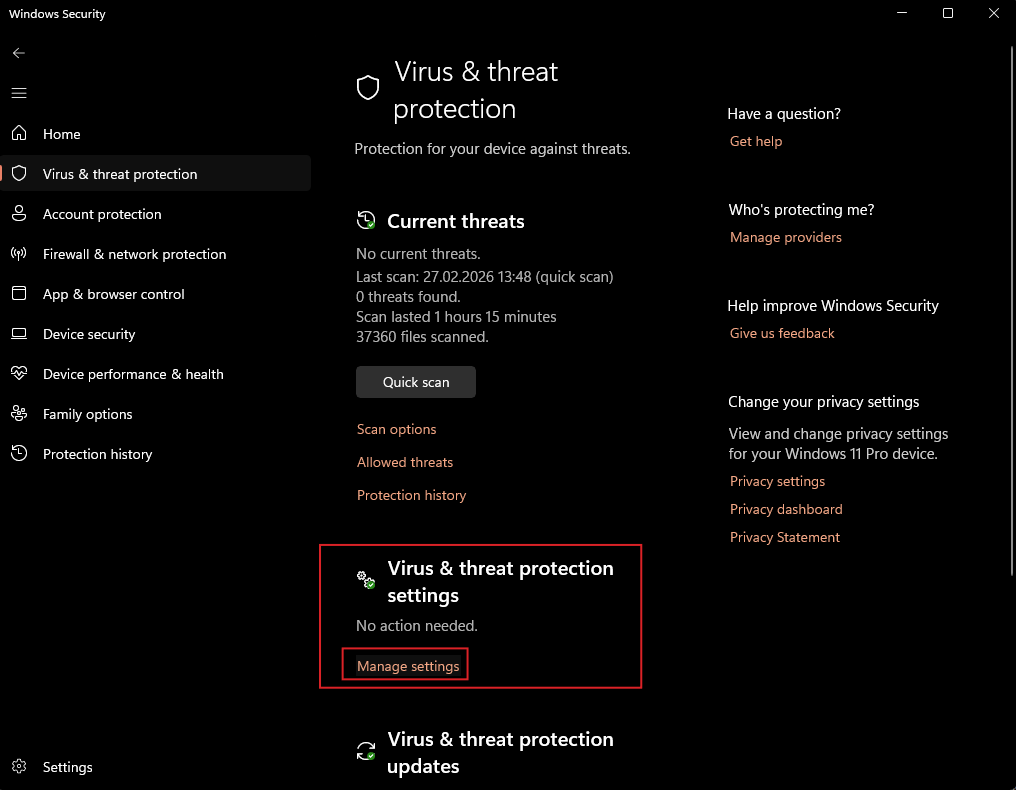Screen dimensions: 1016x790
Task: Click the Device performance & health heart icon
Action: [19, 374]
